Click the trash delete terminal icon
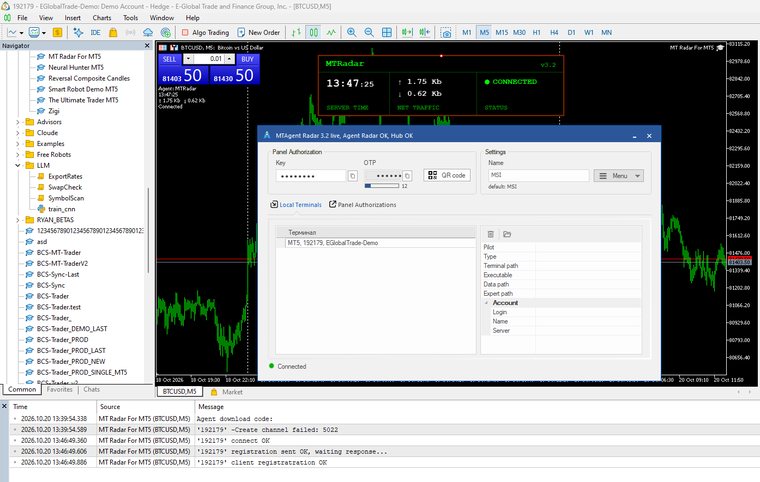Screen dimensions: 760x482 (x=491, y=234)
